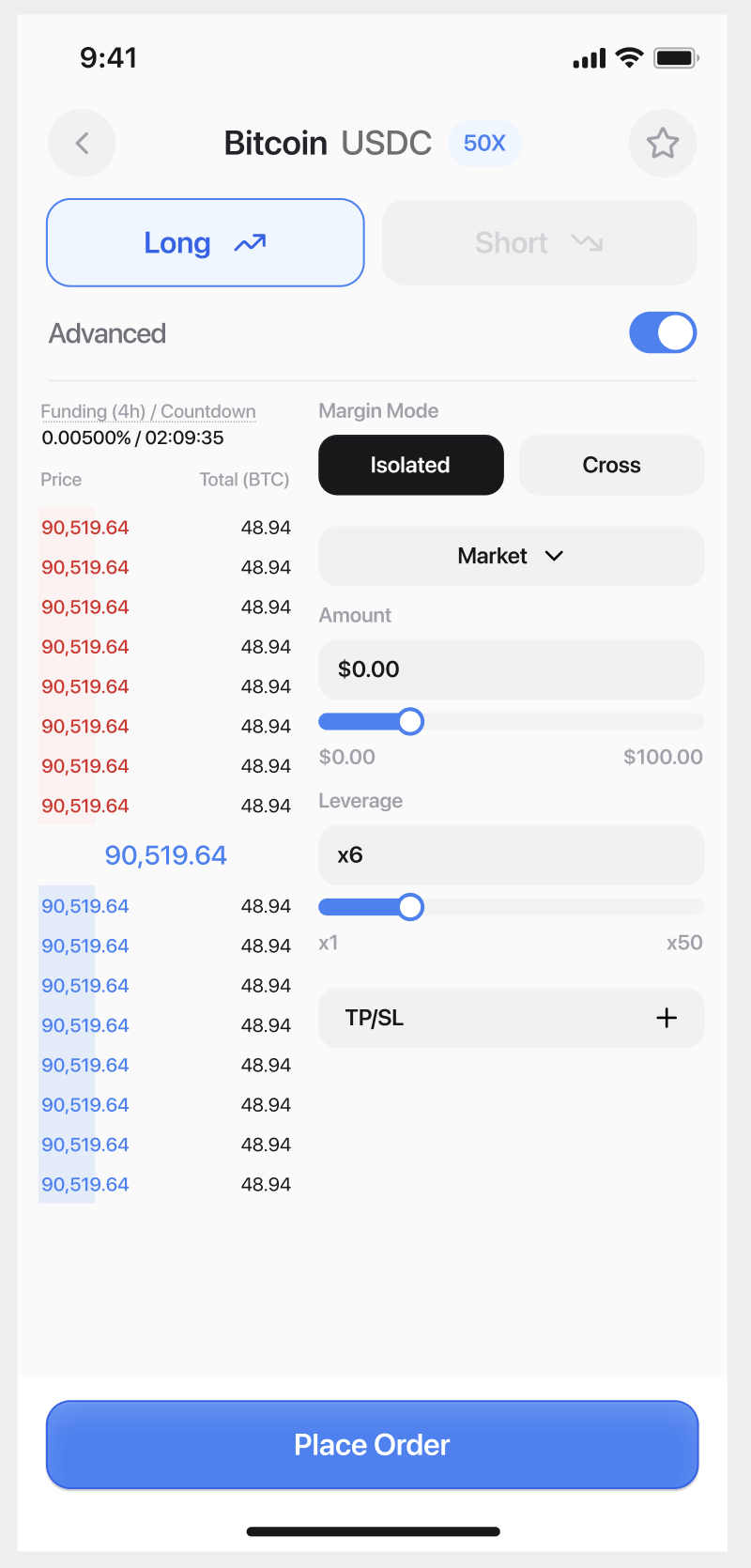The image size is (751, 1568).
Task: Click the downward trend arrow on Short
Action: (x=587, y=243)
